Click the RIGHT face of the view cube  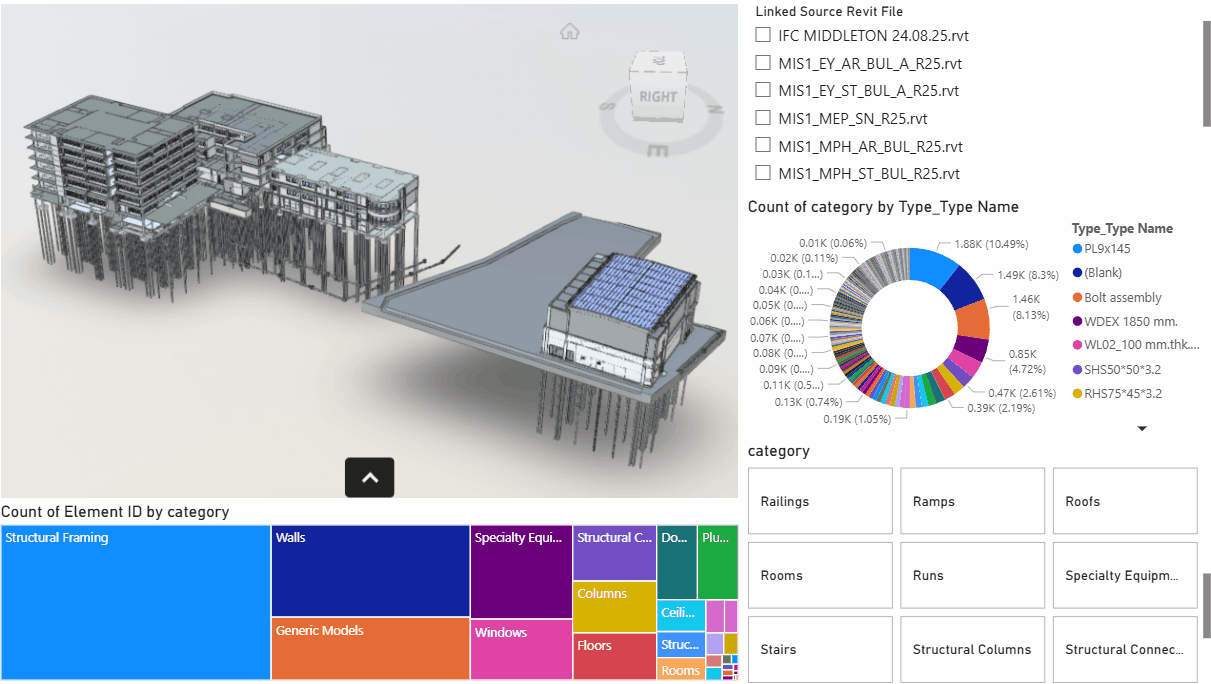pos(658,96)
